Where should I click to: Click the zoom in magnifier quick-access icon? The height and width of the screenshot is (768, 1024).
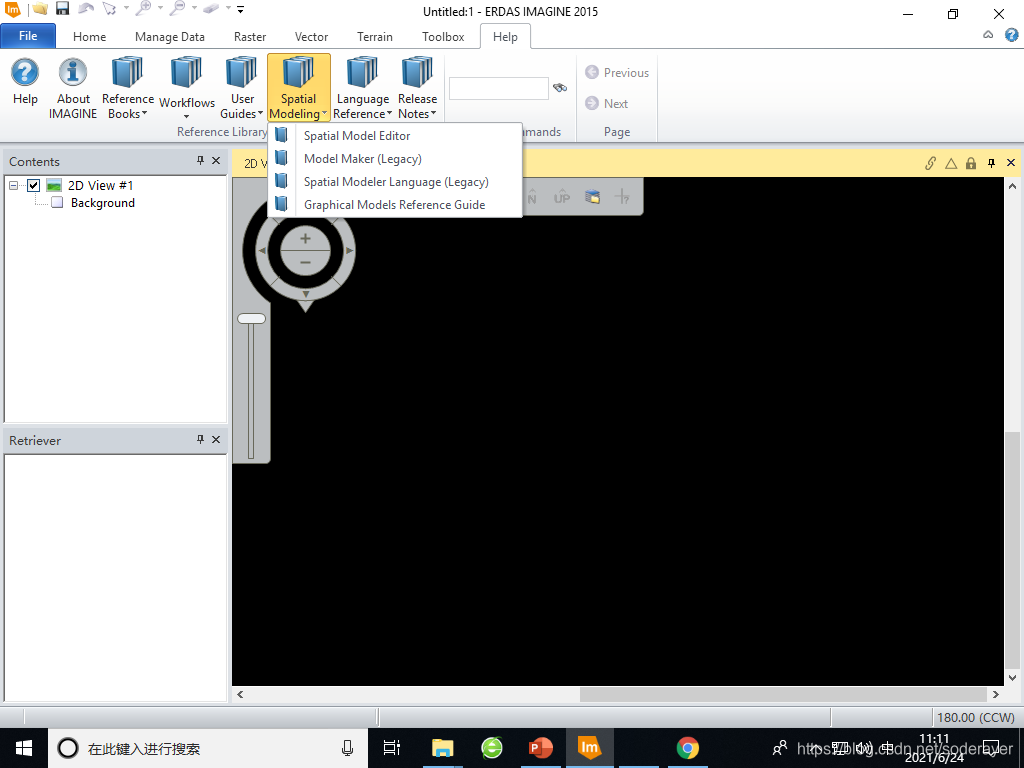144,8
